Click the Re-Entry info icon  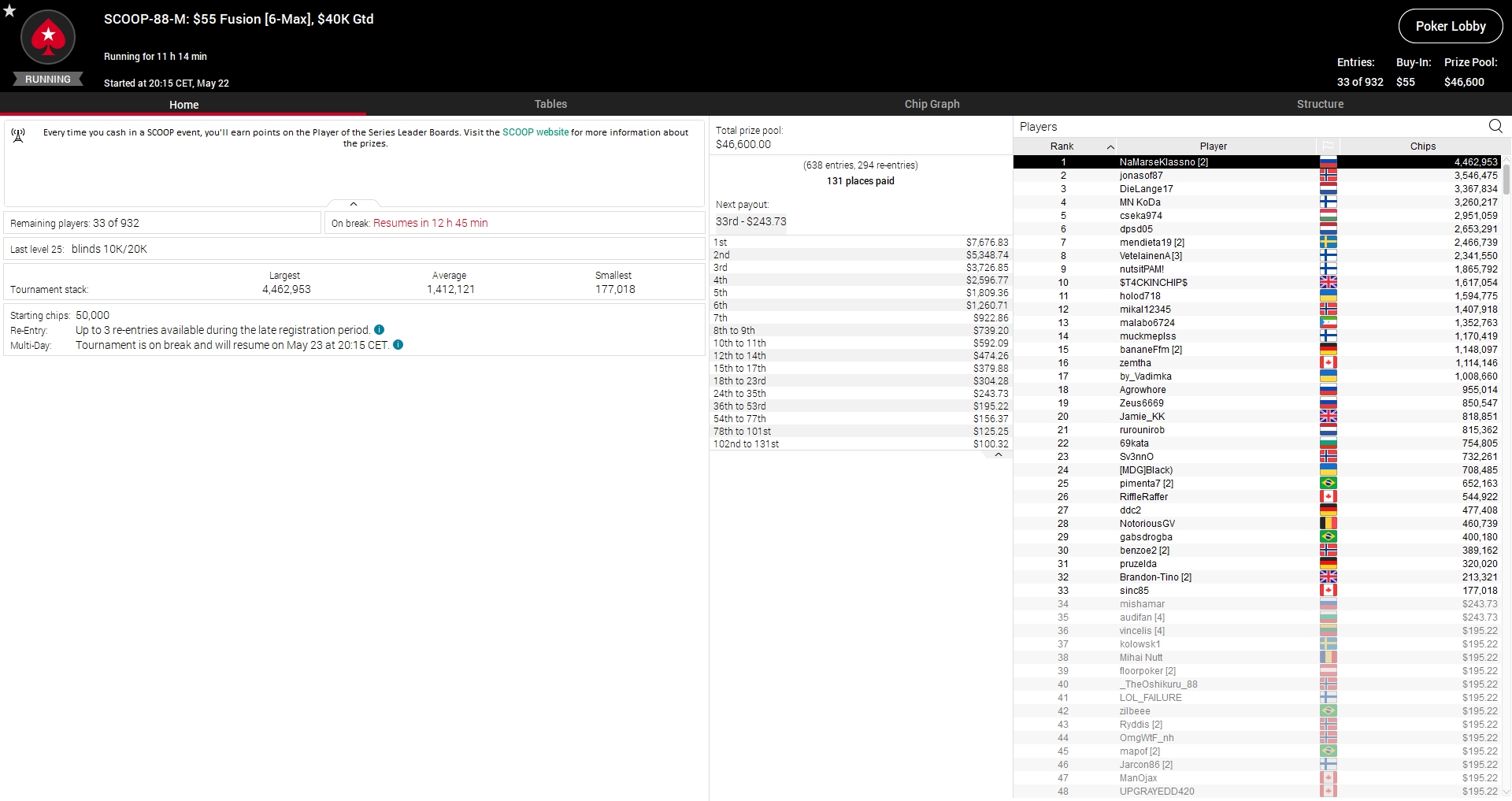(380, 330)
